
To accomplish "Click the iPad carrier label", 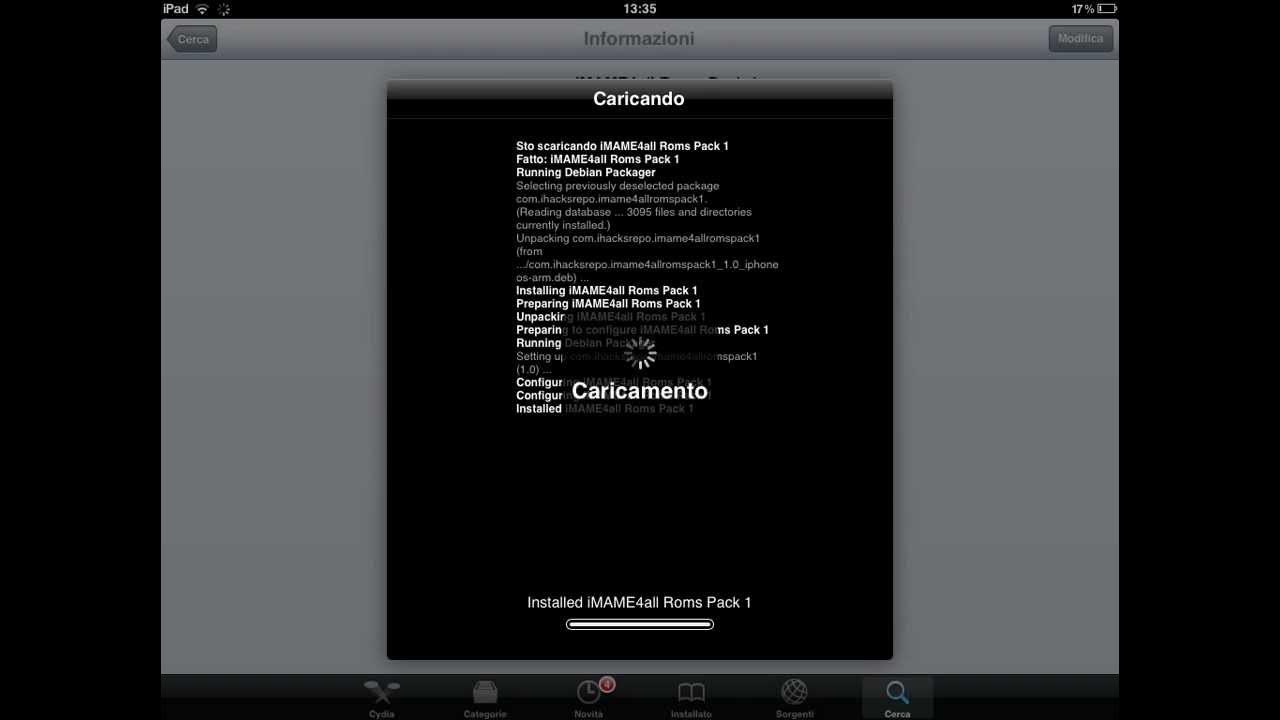I will pyautogui.click(x=176, y=9).
